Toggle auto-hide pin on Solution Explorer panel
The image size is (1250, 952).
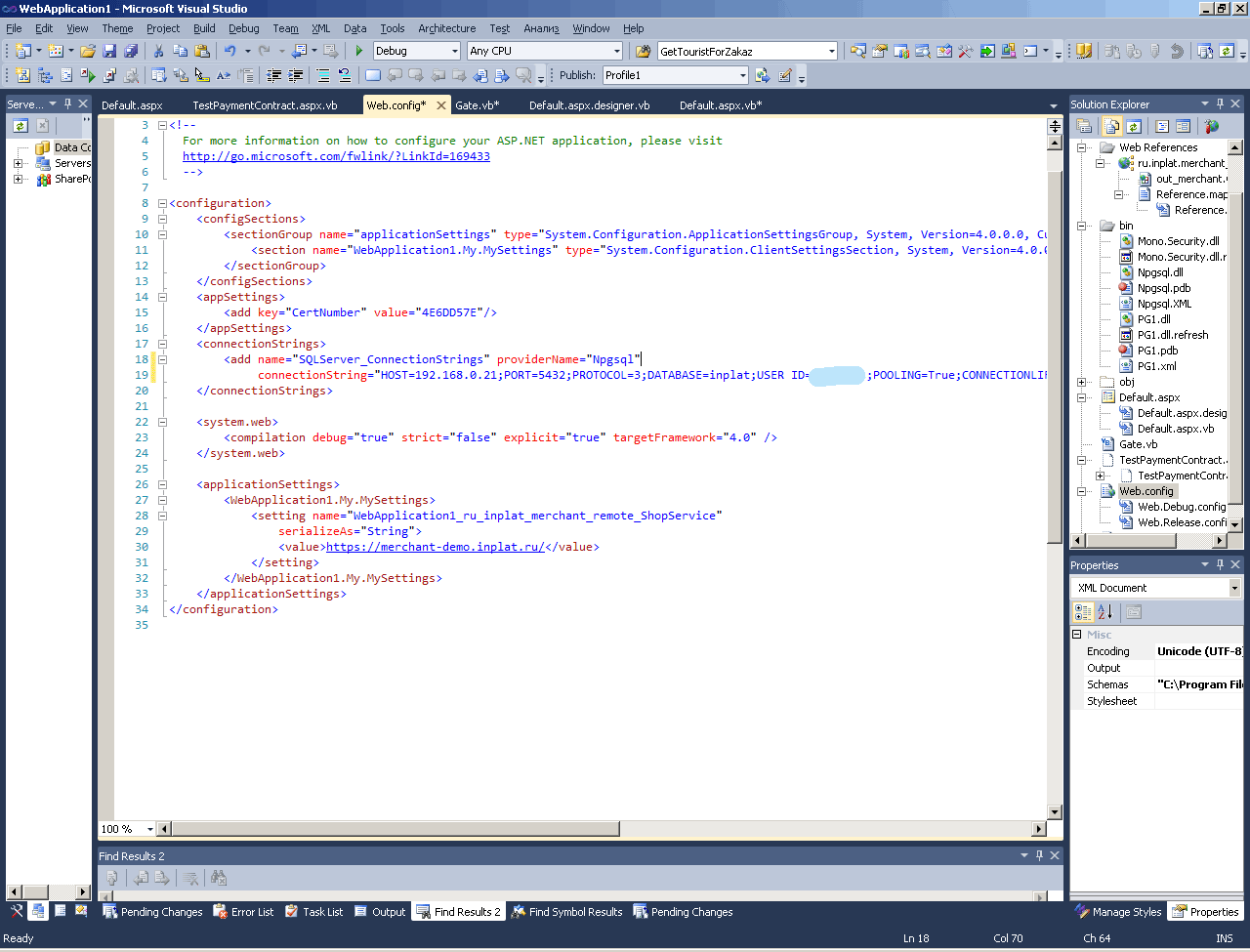(x=1221, y=103)
